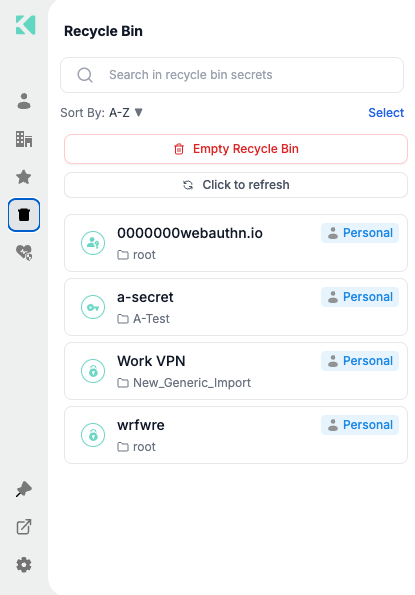Click the Personal tag on Work VPN
This screenshot has width=415, height=595.
point(360,361)
